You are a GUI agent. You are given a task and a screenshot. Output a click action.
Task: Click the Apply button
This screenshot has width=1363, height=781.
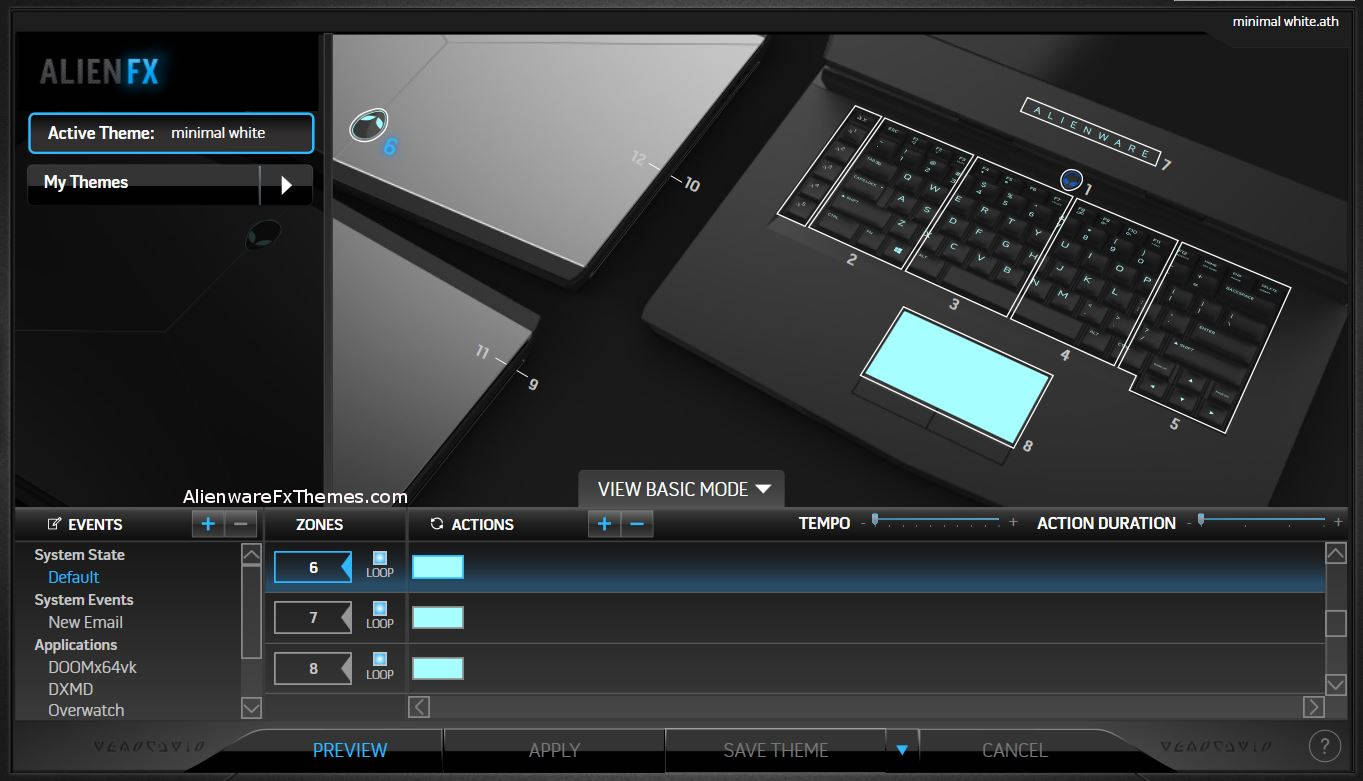[555, 750]
